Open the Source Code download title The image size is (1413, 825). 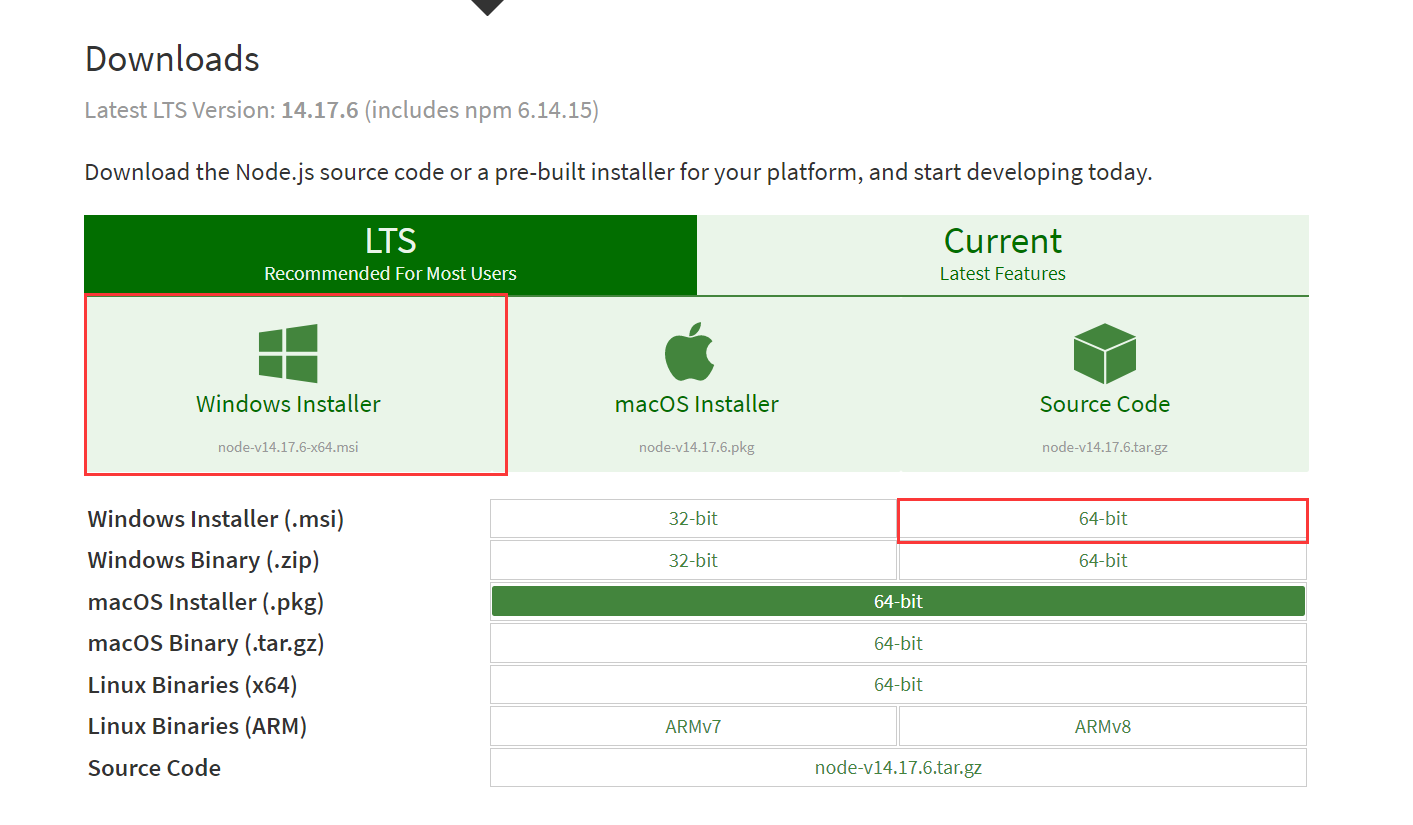click(1105, 404)
